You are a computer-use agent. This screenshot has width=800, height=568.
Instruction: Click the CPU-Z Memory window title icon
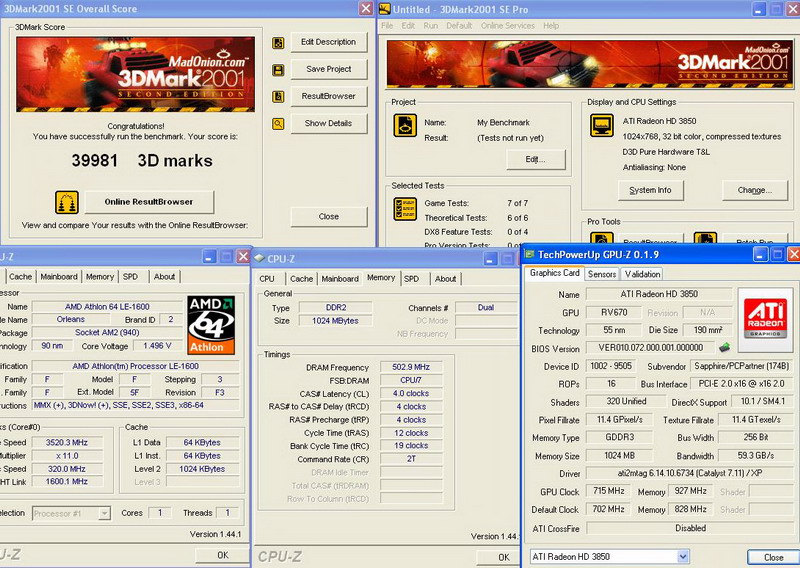pyautogui.click(x=259, y=259)
